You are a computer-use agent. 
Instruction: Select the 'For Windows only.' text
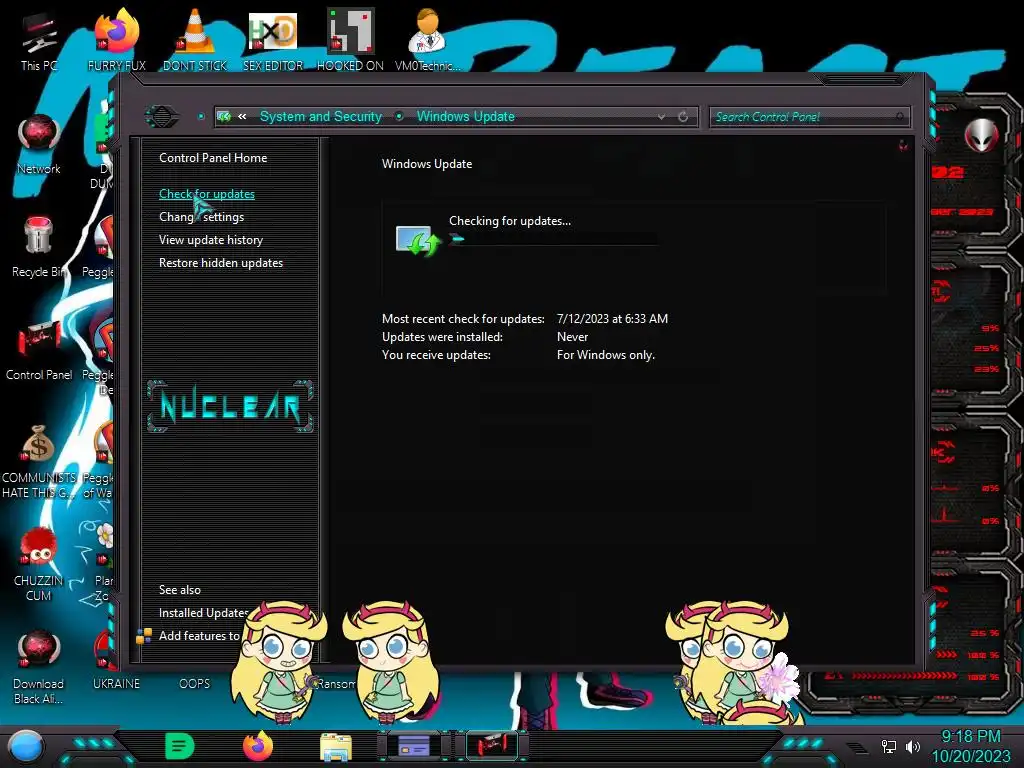coord(605,355)
